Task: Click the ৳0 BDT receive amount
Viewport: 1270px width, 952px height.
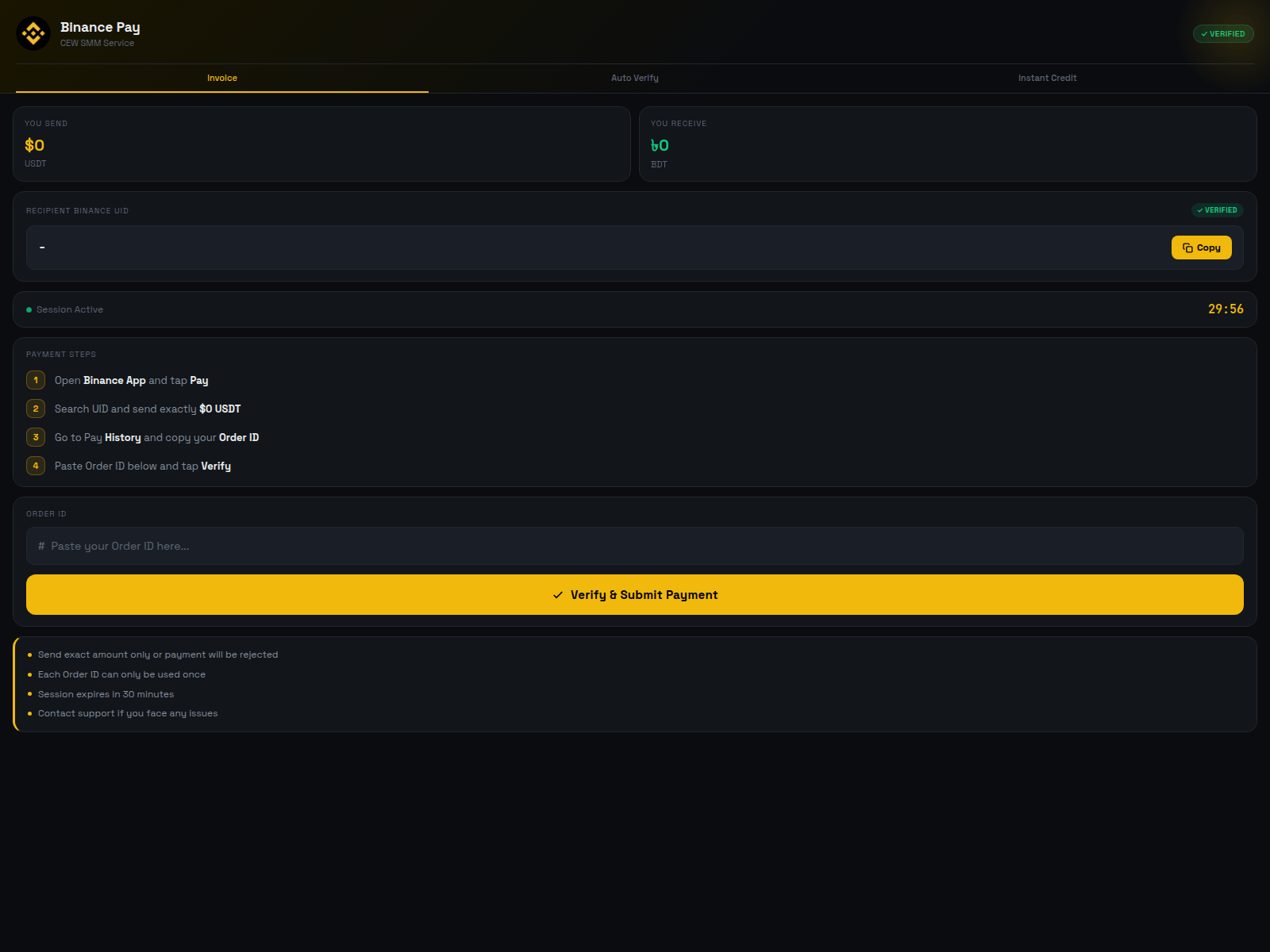Action: (660, 145)
